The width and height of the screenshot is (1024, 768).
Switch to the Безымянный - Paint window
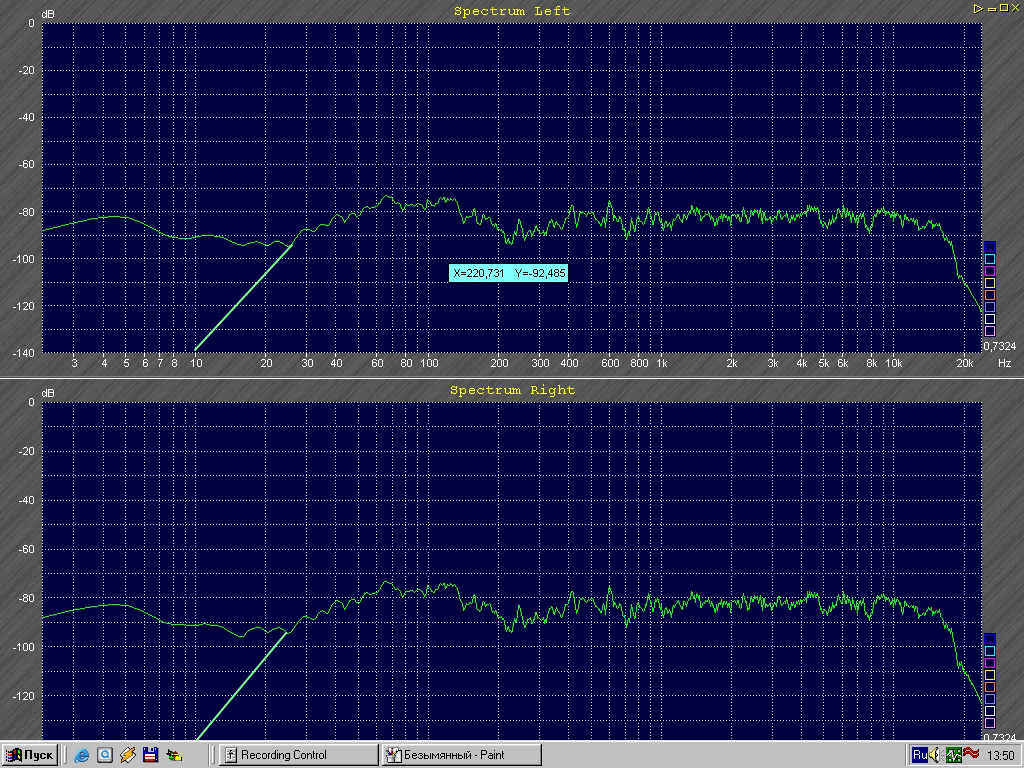(460, 754)
